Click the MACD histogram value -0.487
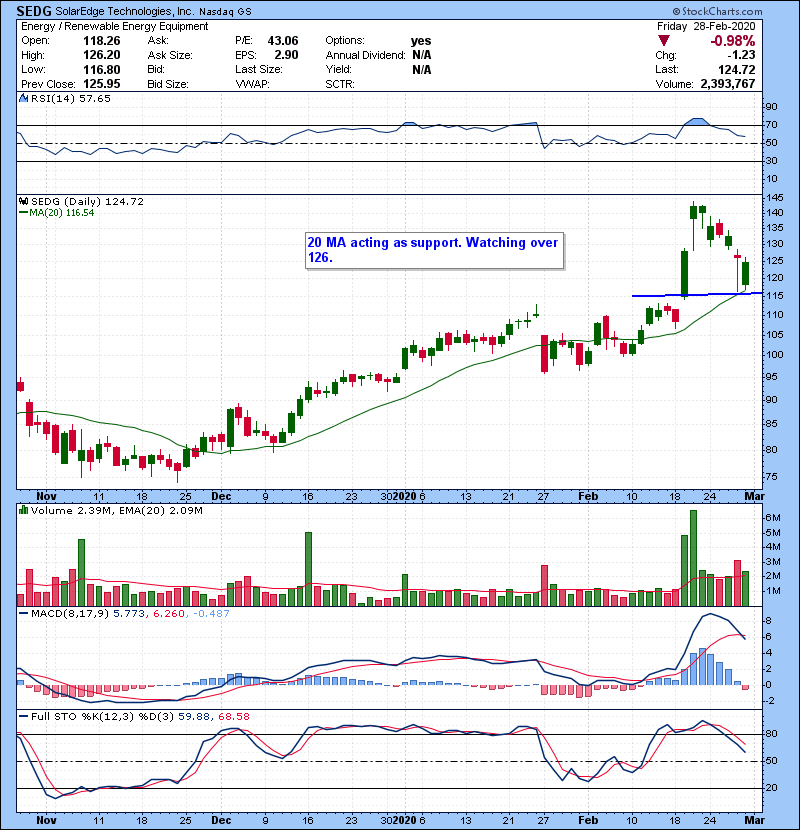Image resolution: width=800 pixels, height=830 pixels. [211, 614]
